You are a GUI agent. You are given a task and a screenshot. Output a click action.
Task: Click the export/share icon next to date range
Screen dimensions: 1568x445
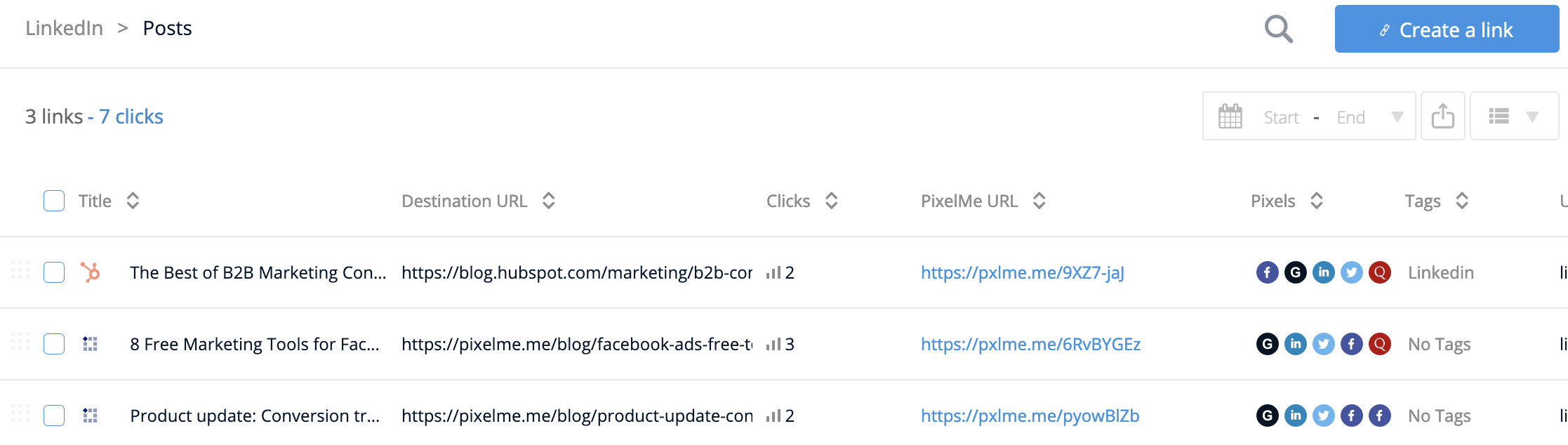coord(1442,116)
